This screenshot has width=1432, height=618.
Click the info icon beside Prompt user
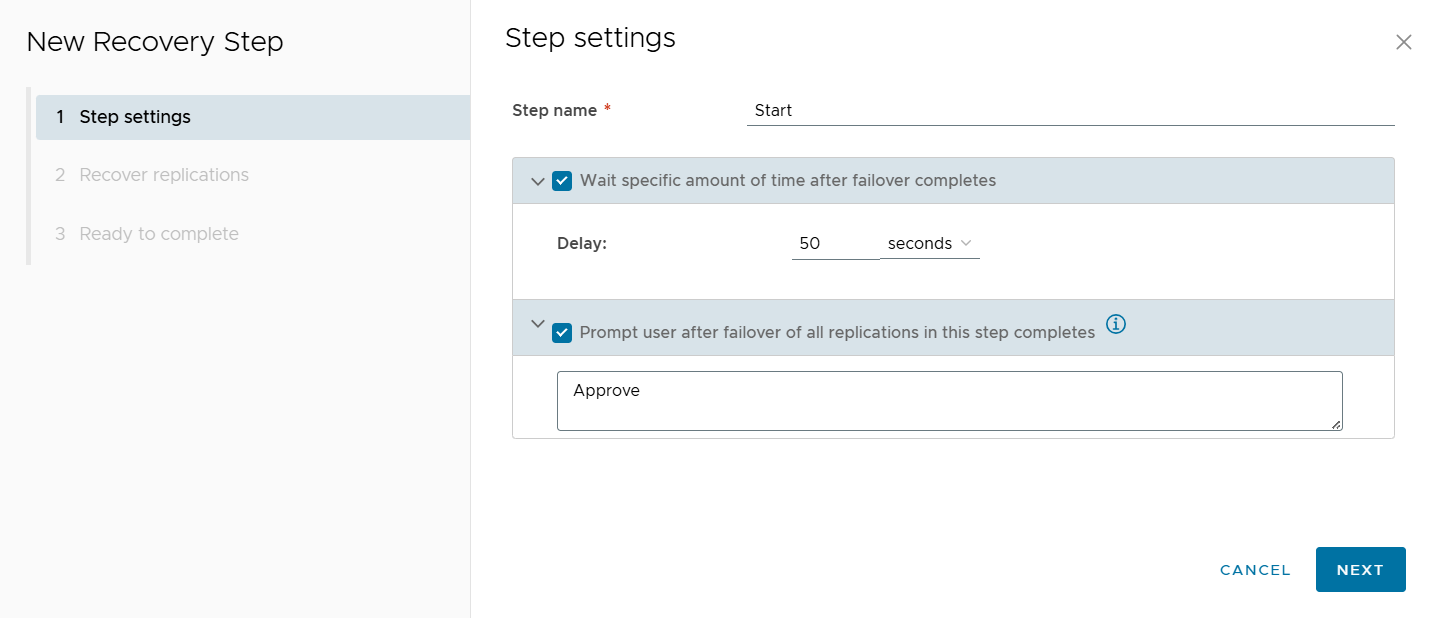coord(1117,324)
